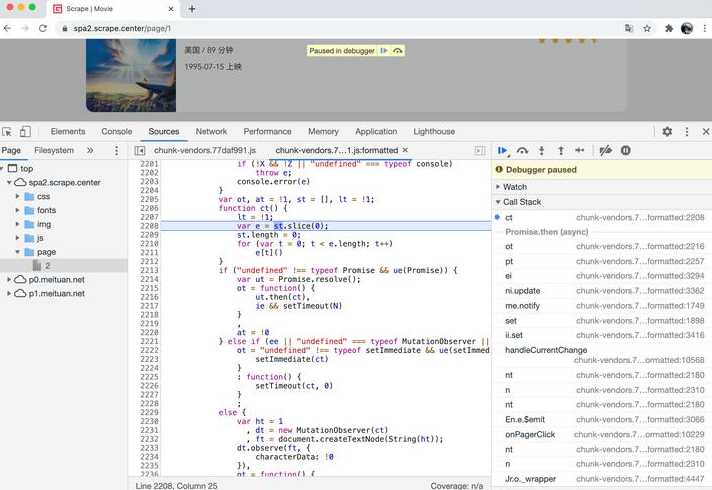
Task: Click line number 2216 gutter
Action: pos(149,297)
